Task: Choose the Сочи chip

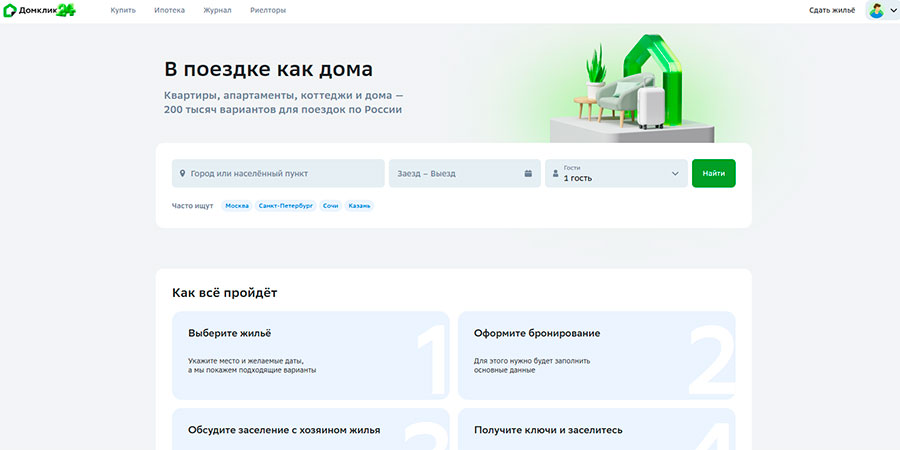Action: [x=331, y=205]
